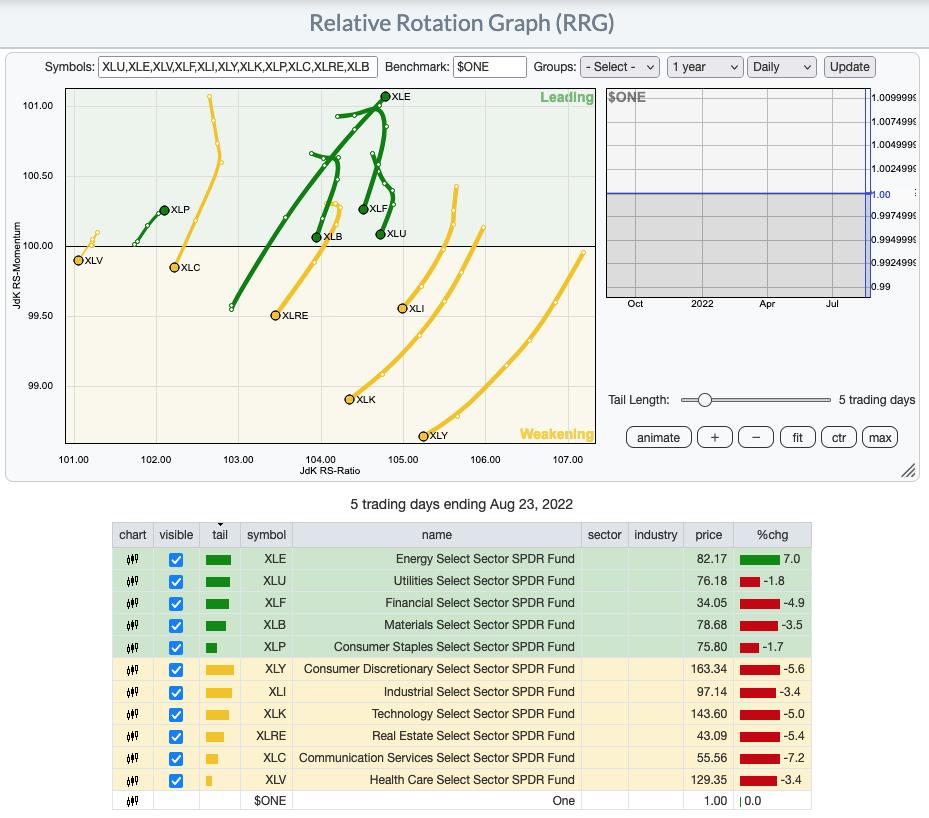
Task: Sort table by name column header
Action: click(437, 535)
